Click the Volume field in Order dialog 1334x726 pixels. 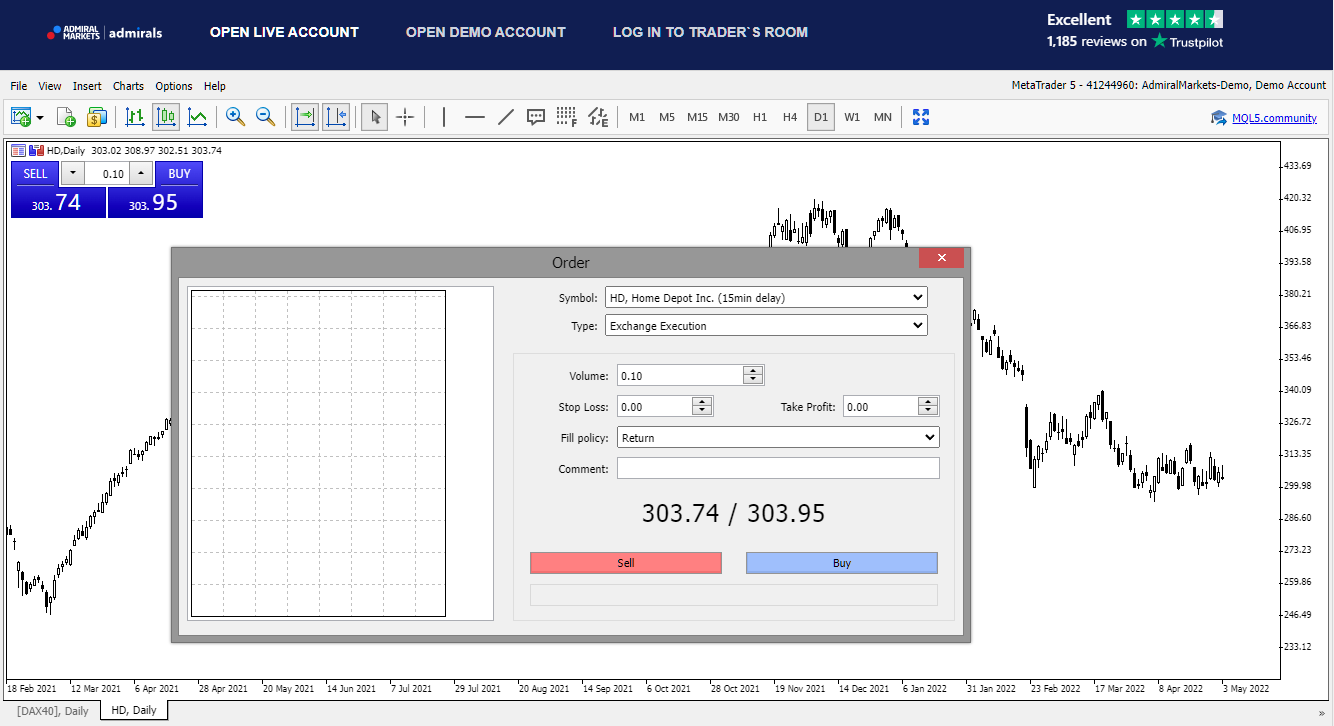point(680,375)
